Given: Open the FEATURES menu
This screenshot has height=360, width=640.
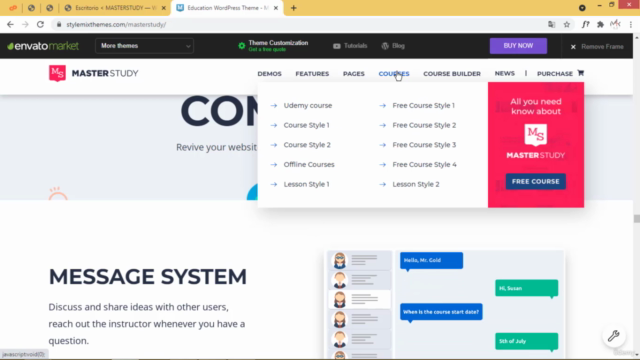Looking at the screenshot, I should [x=312, y=74].
